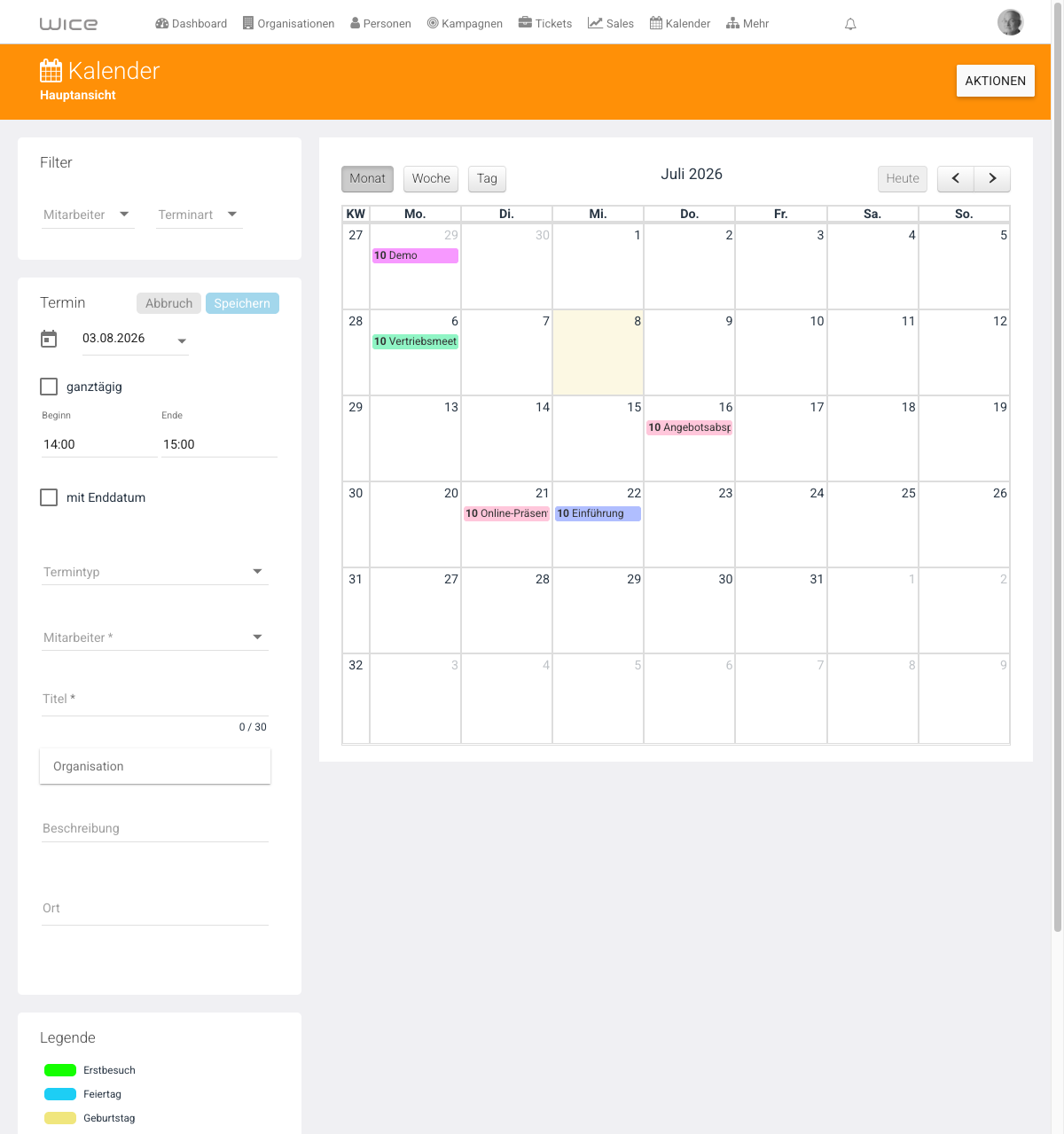Go to previous month with left arrow
This screenshot has height=1134, width=1064.
tap(956, 178)
